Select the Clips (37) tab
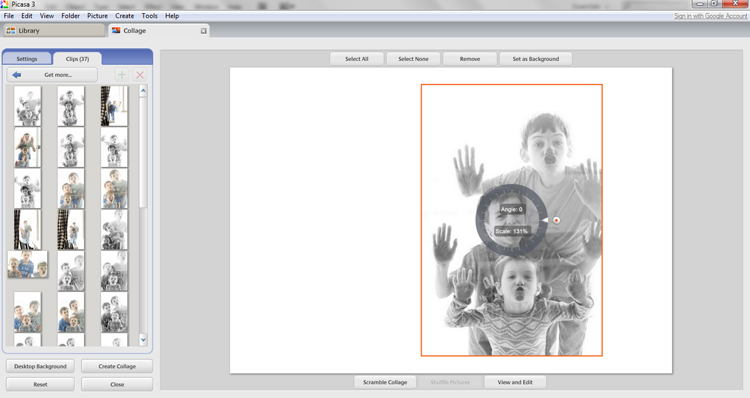This screenshot has width=750, height=398. tap(77, 59)
